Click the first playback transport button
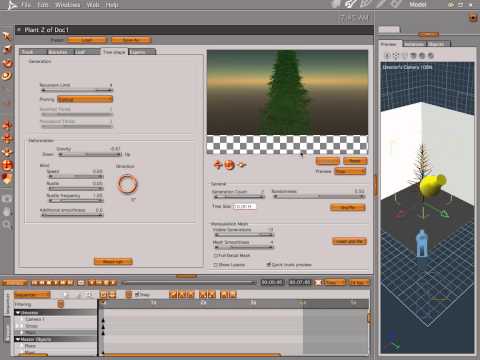The height and width of the screenshot is (360, 480). 34,283
